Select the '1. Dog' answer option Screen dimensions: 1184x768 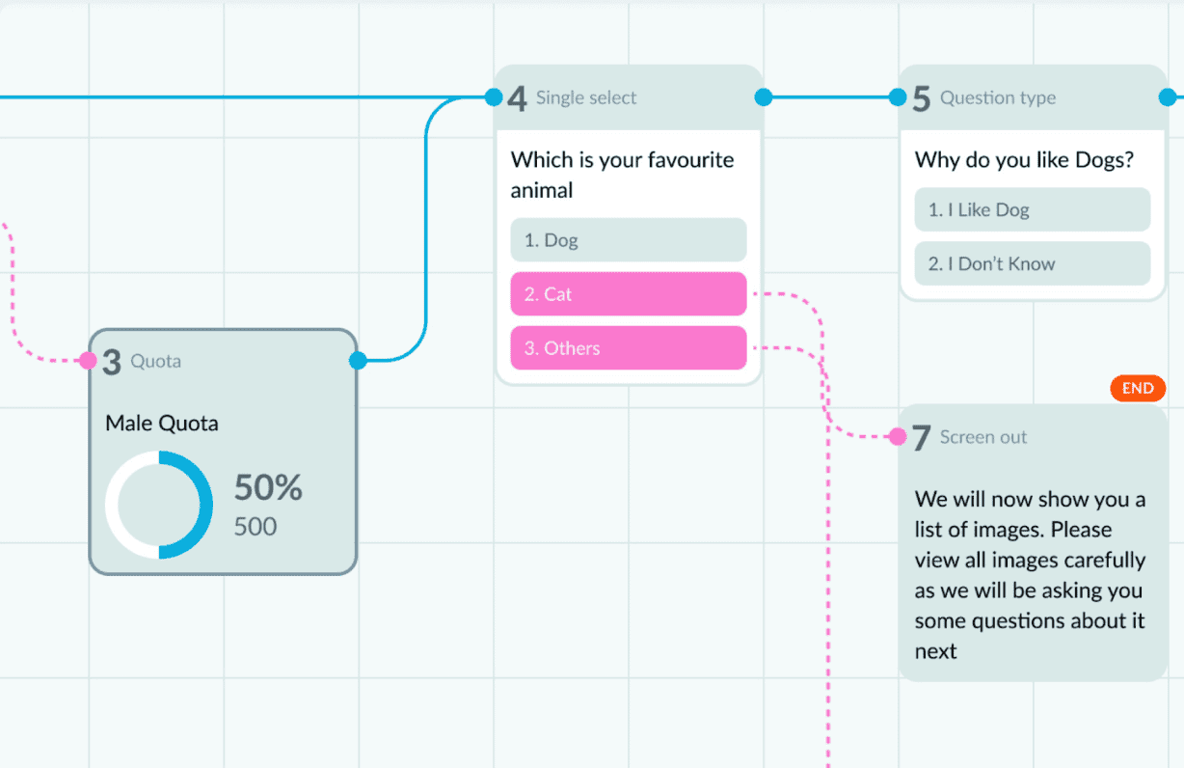[x=628, y=240]
